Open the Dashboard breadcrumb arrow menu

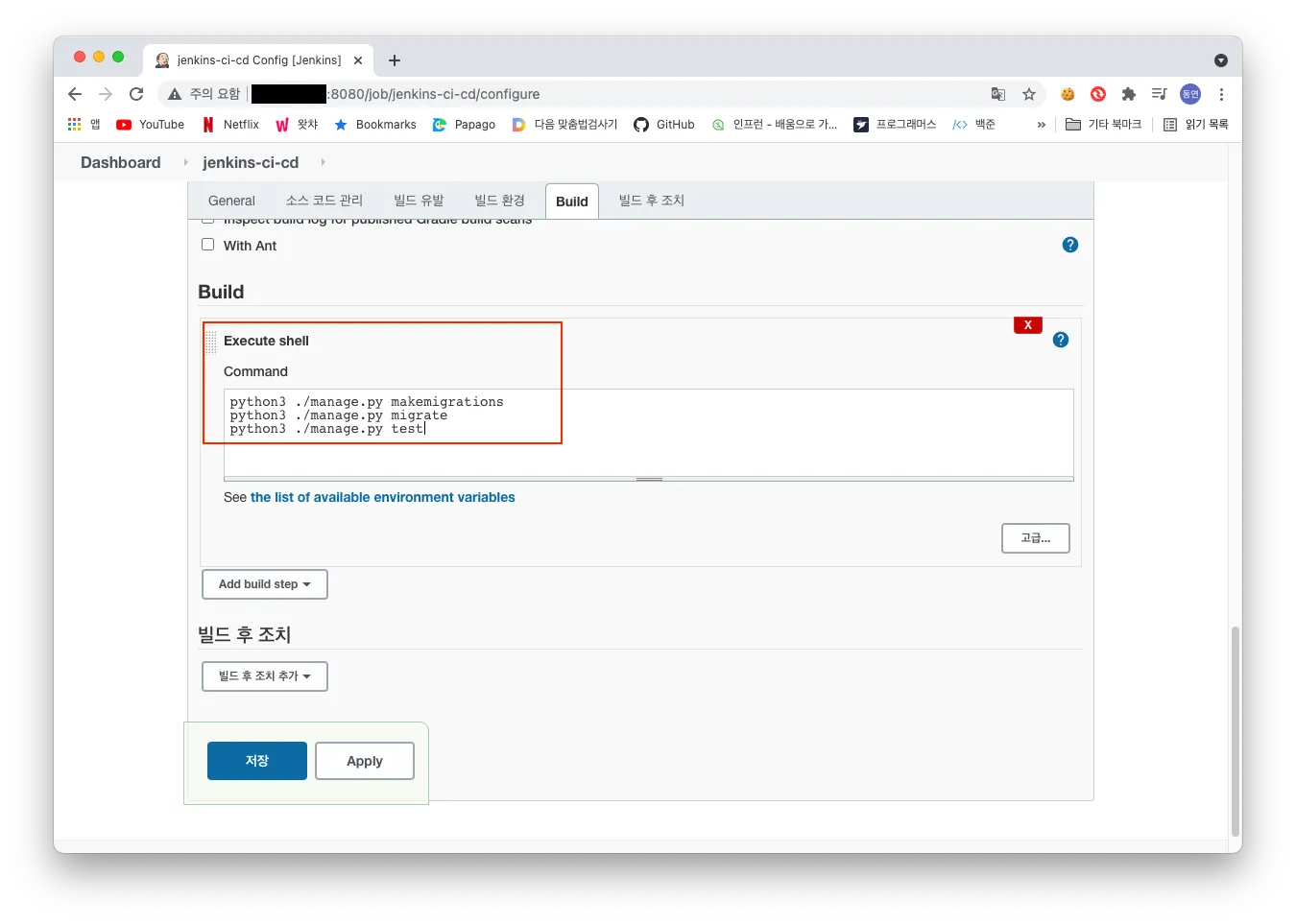185,162
